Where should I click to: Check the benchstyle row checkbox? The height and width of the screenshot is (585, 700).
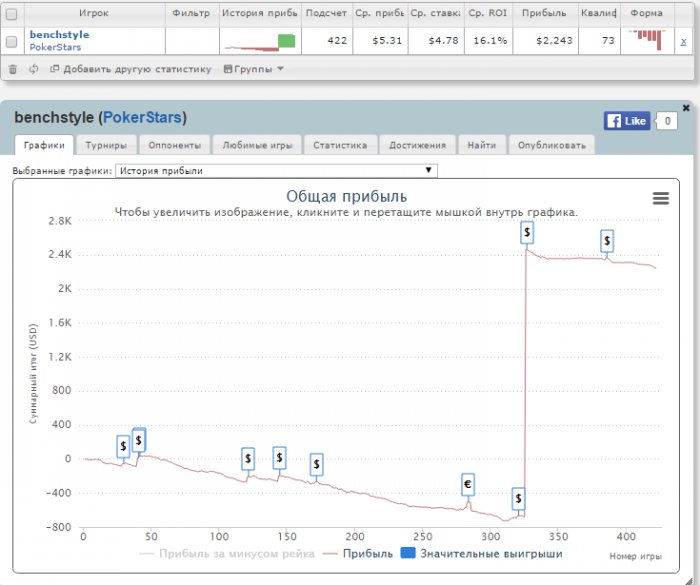point(12,41)
